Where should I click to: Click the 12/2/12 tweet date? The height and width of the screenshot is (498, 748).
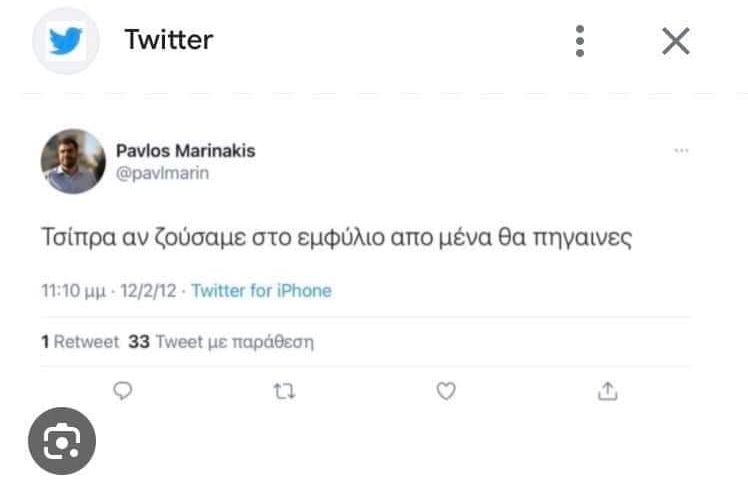coord(150,291)
